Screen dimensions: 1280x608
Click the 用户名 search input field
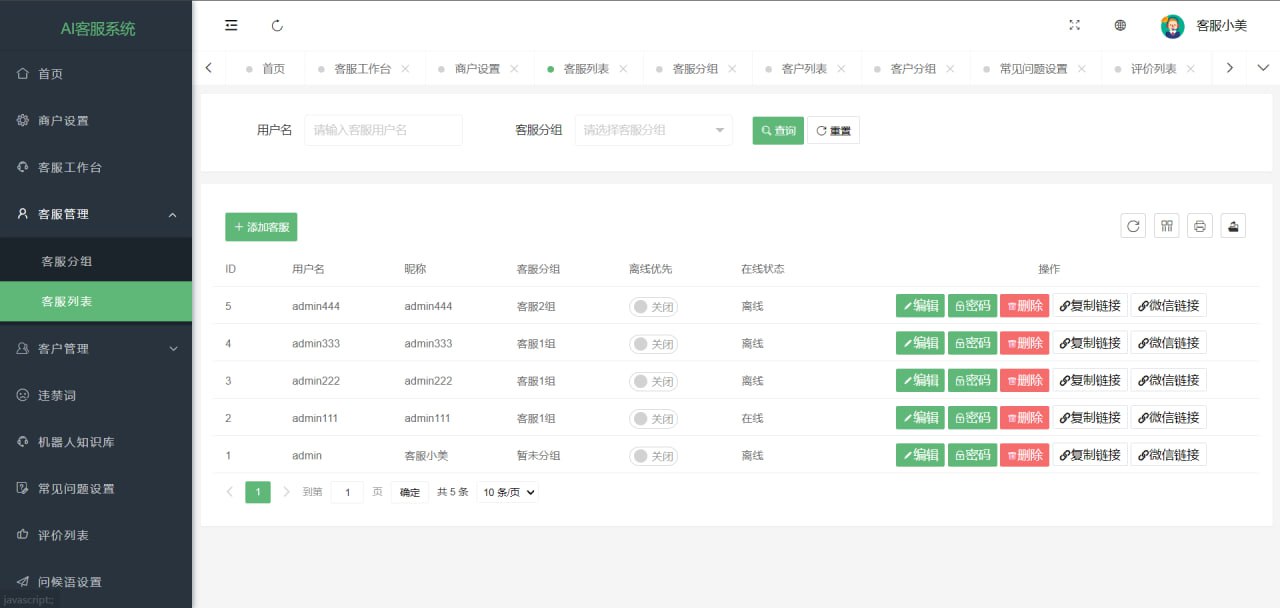coord(383,130)
